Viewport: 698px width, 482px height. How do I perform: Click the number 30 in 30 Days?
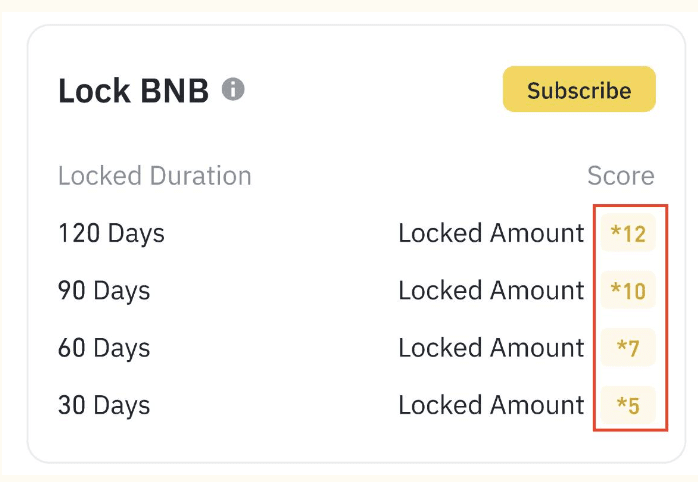pos(73,405)
